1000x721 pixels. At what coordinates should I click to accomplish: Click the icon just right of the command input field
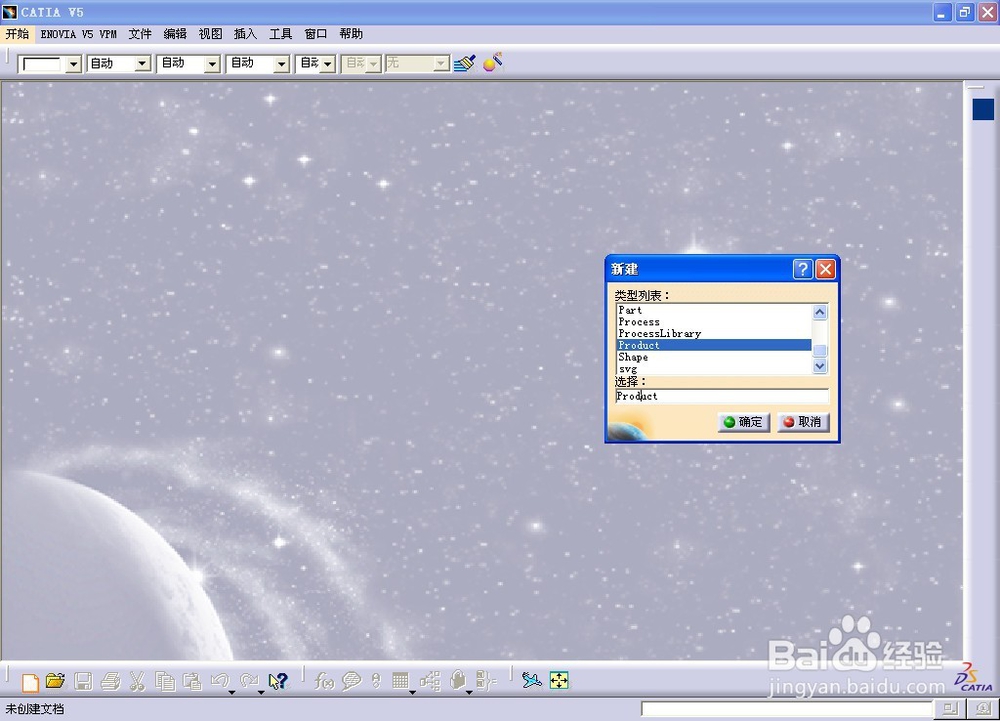950,708
